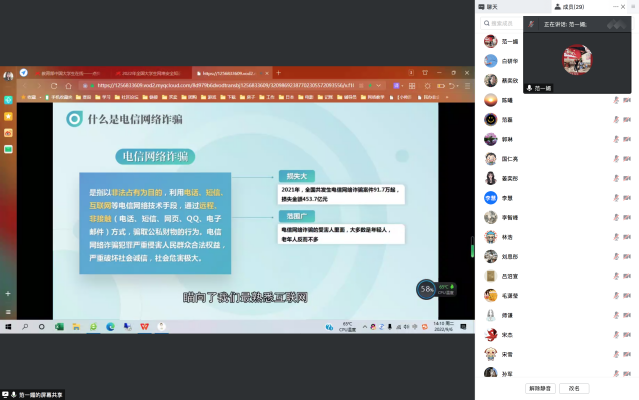
Task: Click the 58% circular performance indicator
Action: tap(426, 288)
